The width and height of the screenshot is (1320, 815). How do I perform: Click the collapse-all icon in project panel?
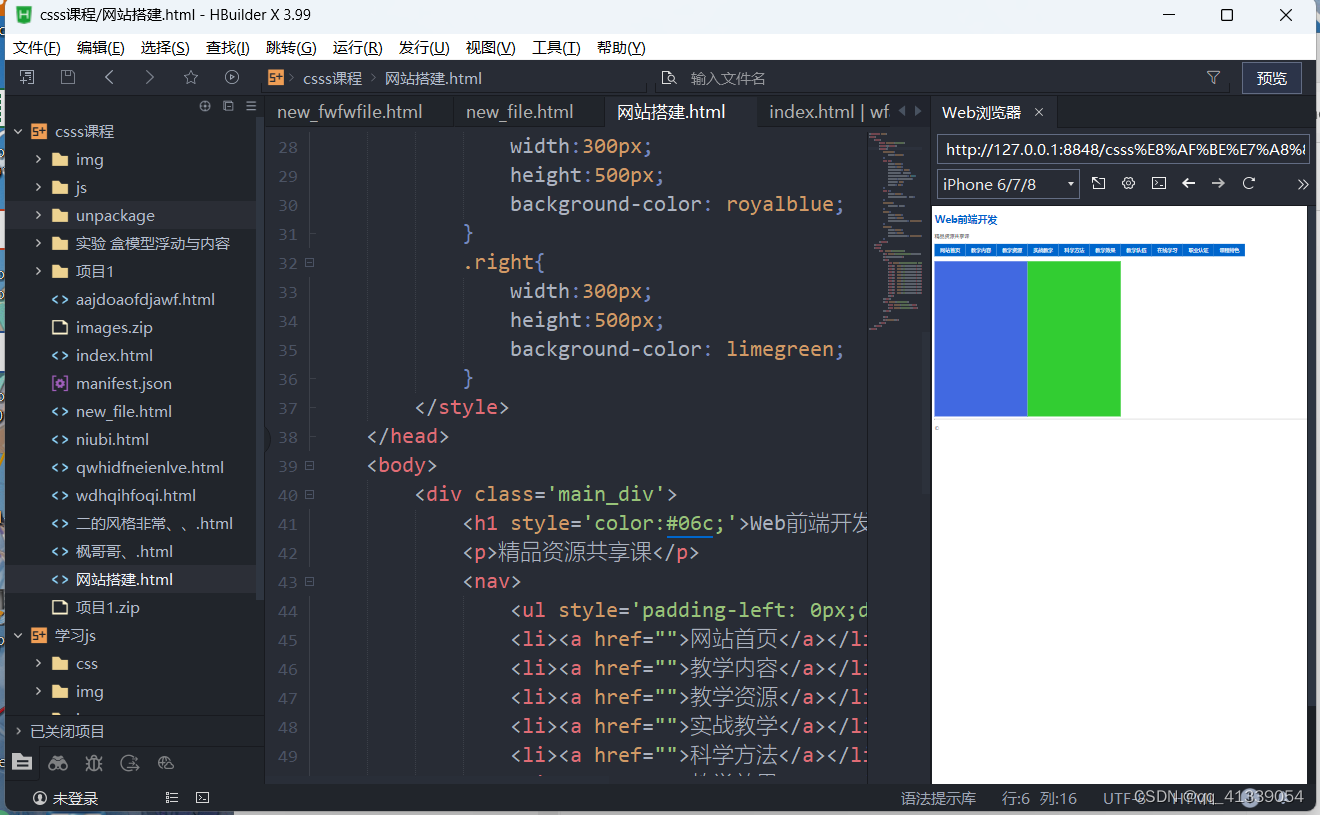coord(228,105)
